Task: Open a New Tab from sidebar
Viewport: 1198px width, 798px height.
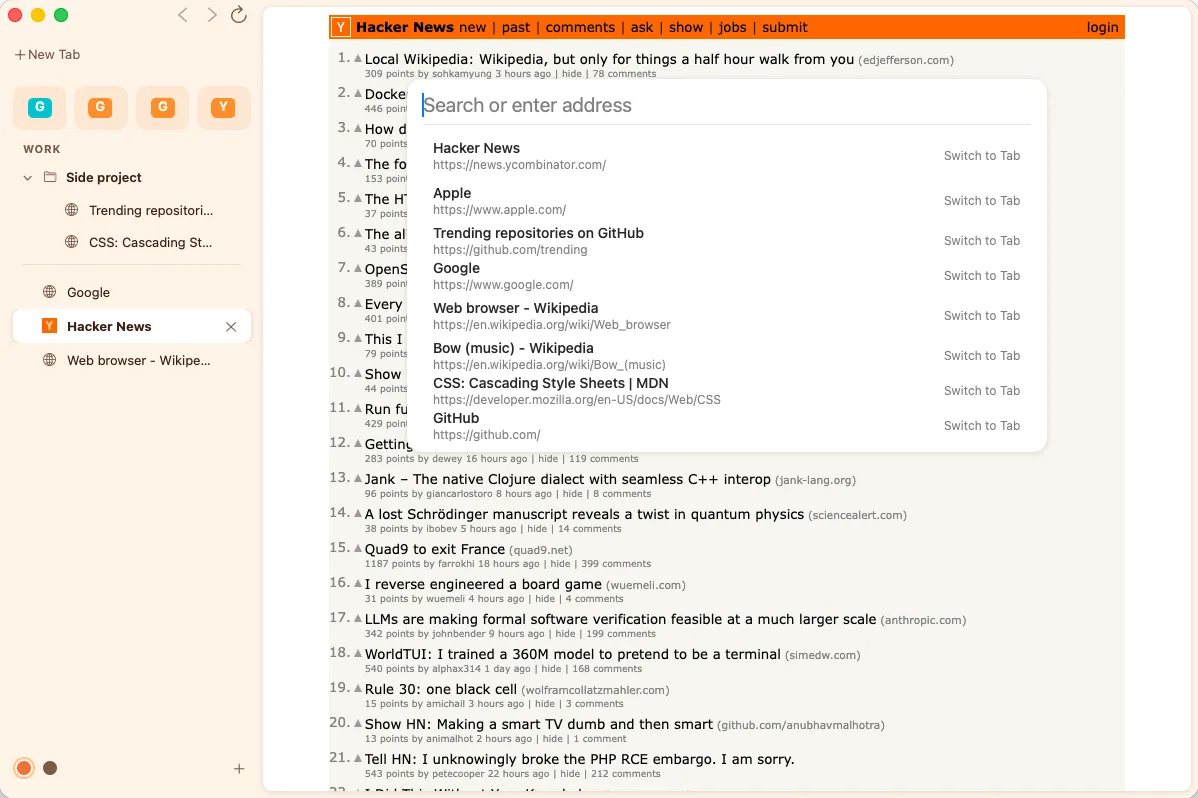Action: tap(47, 55)
